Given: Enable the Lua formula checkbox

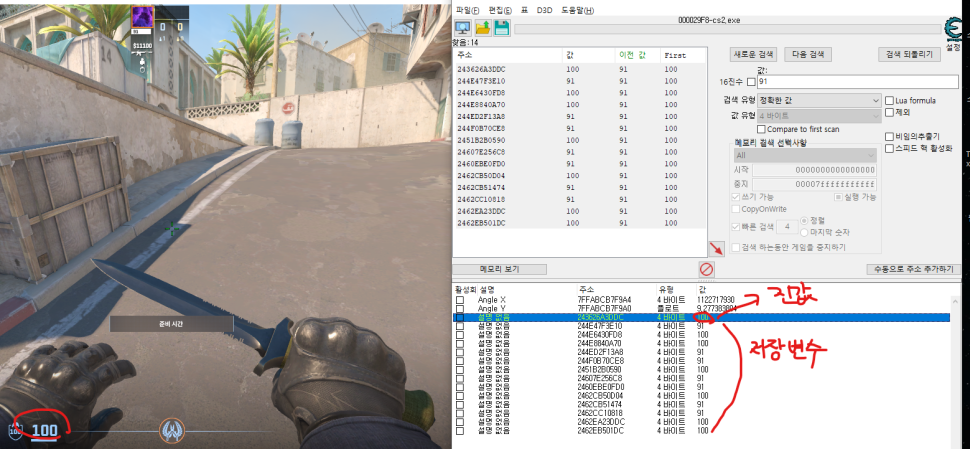Looking at the screenshot, I should (x=890, y=100).
